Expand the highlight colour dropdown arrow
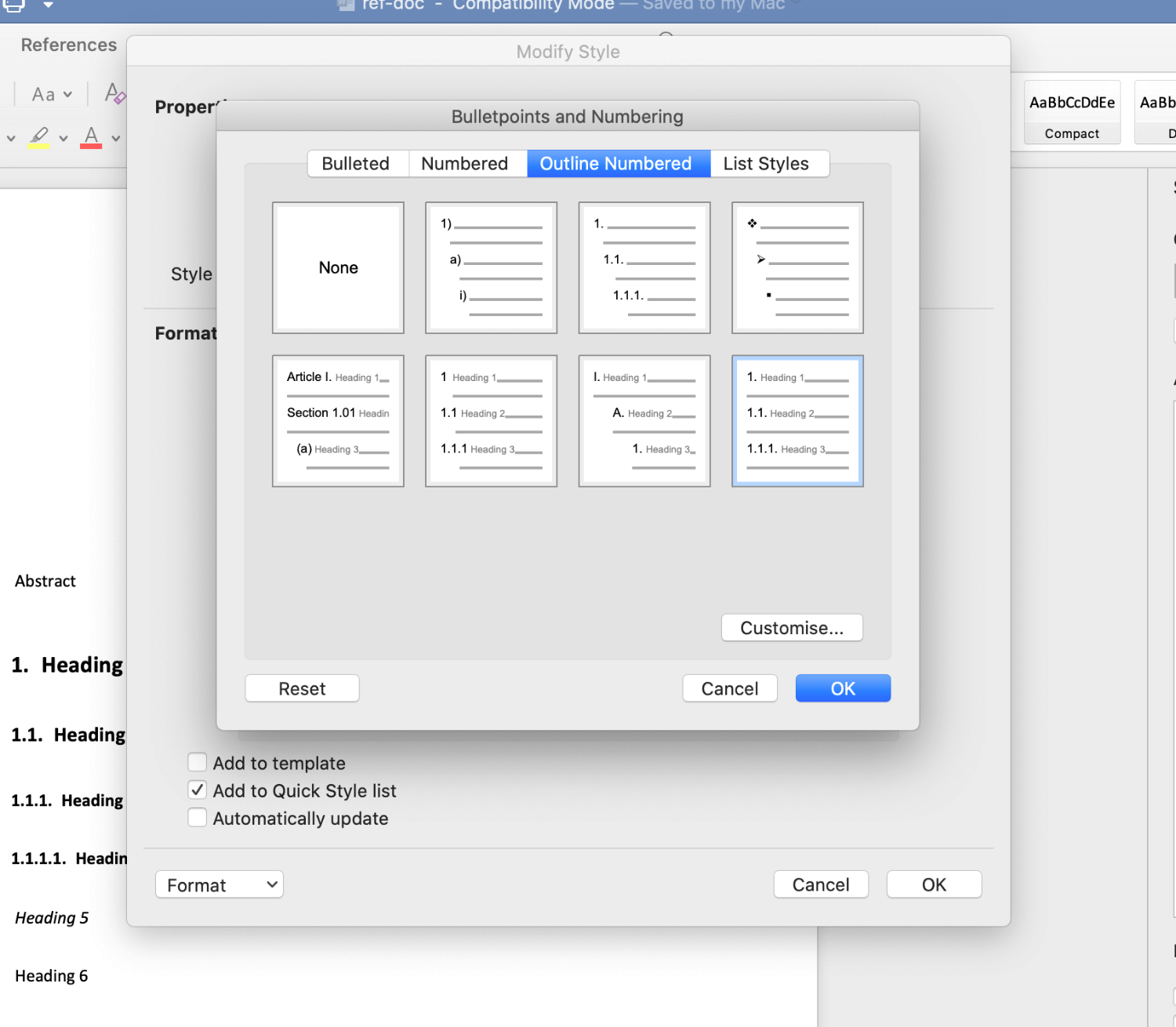 [64, 138]
